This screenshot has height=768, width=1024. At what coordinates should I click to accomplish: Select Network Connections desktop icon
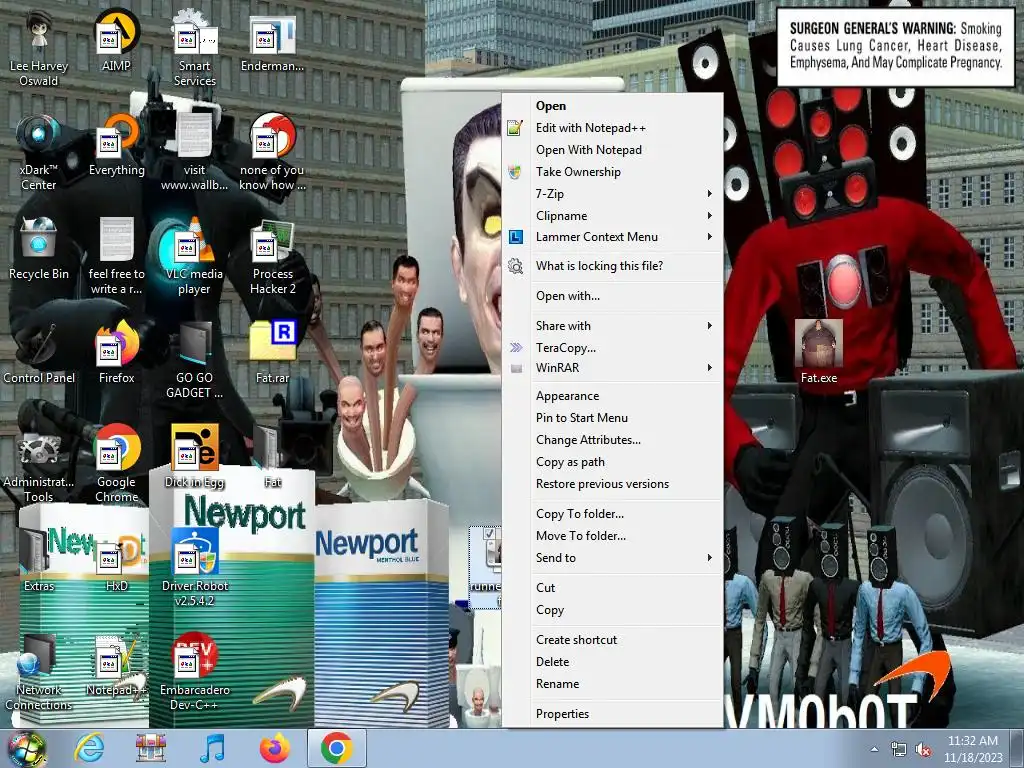[x=39, y=673]
